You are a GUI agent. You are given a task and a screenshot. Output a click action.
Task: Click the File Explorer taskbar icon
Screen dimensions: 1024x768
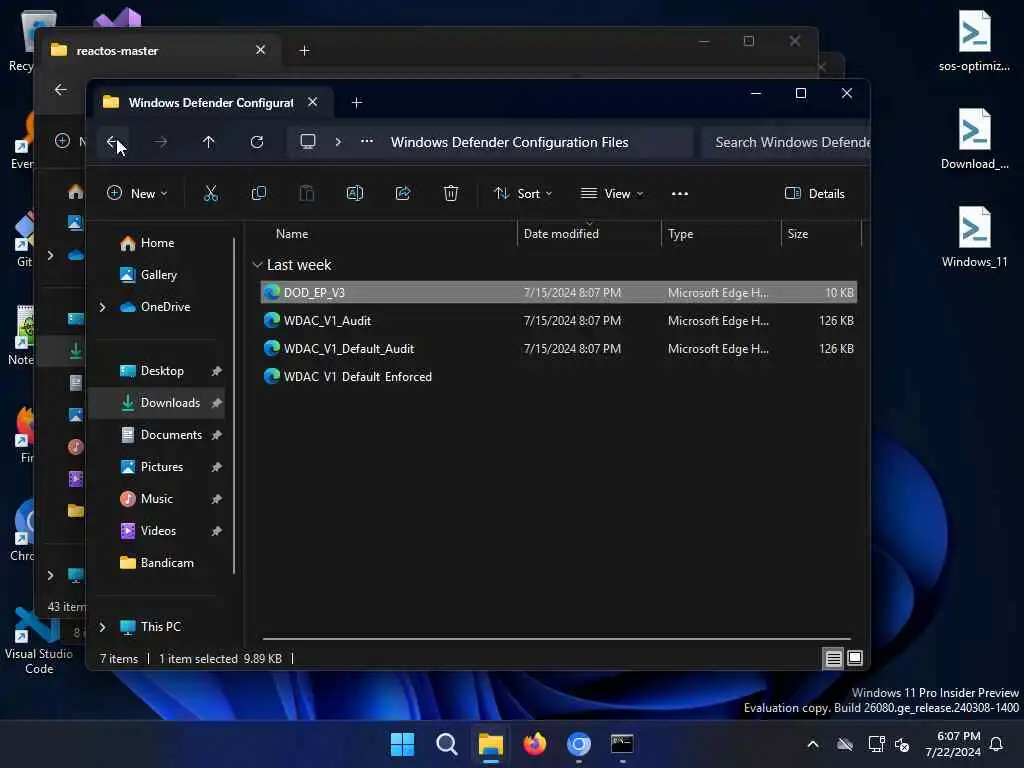point(490,744)
